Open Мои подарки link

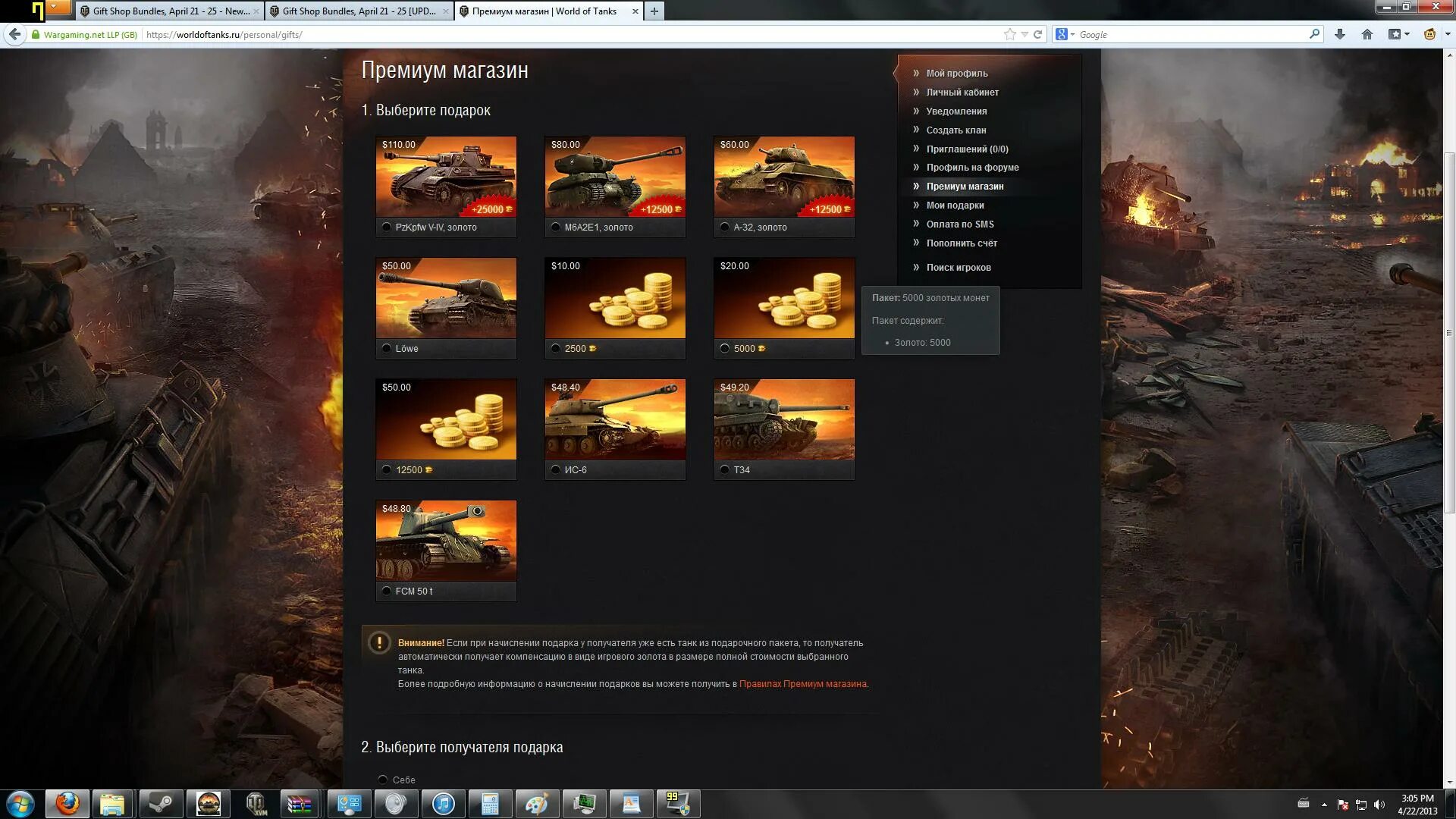[955, 206]
